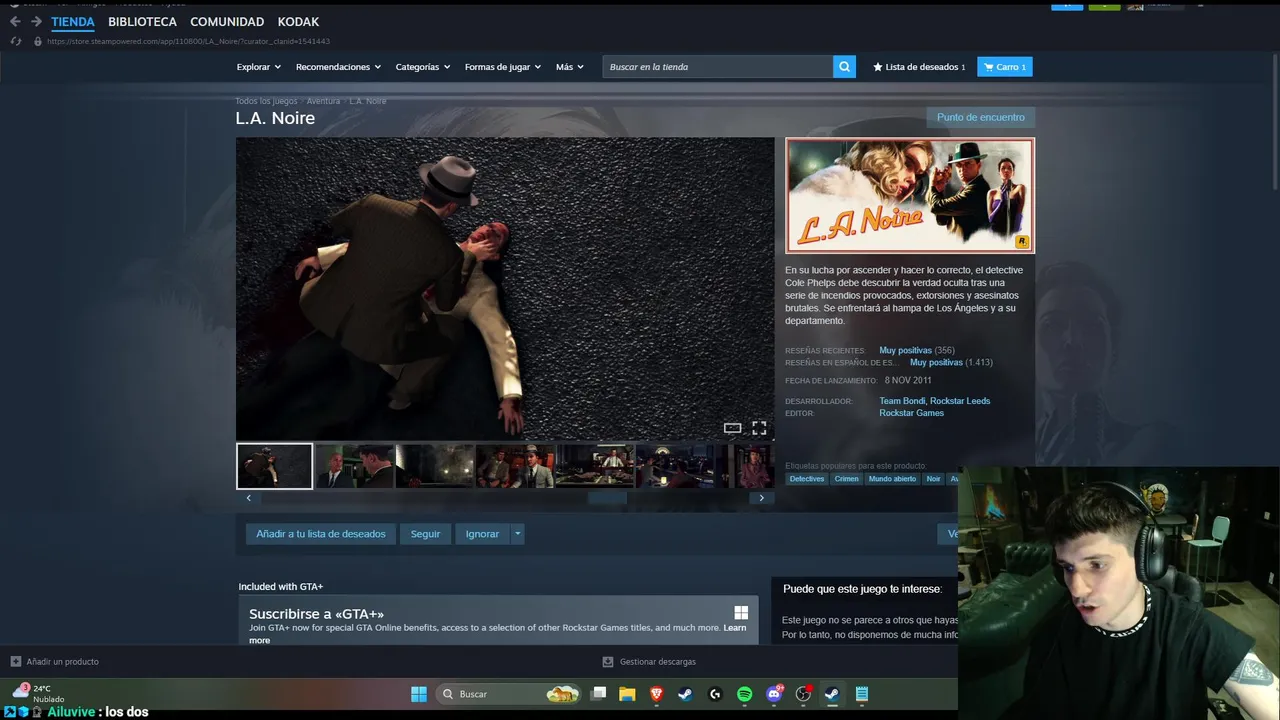Select the highlighted first screenshot thumbnail
This screenshot has width=1280, height=720.
274,466
